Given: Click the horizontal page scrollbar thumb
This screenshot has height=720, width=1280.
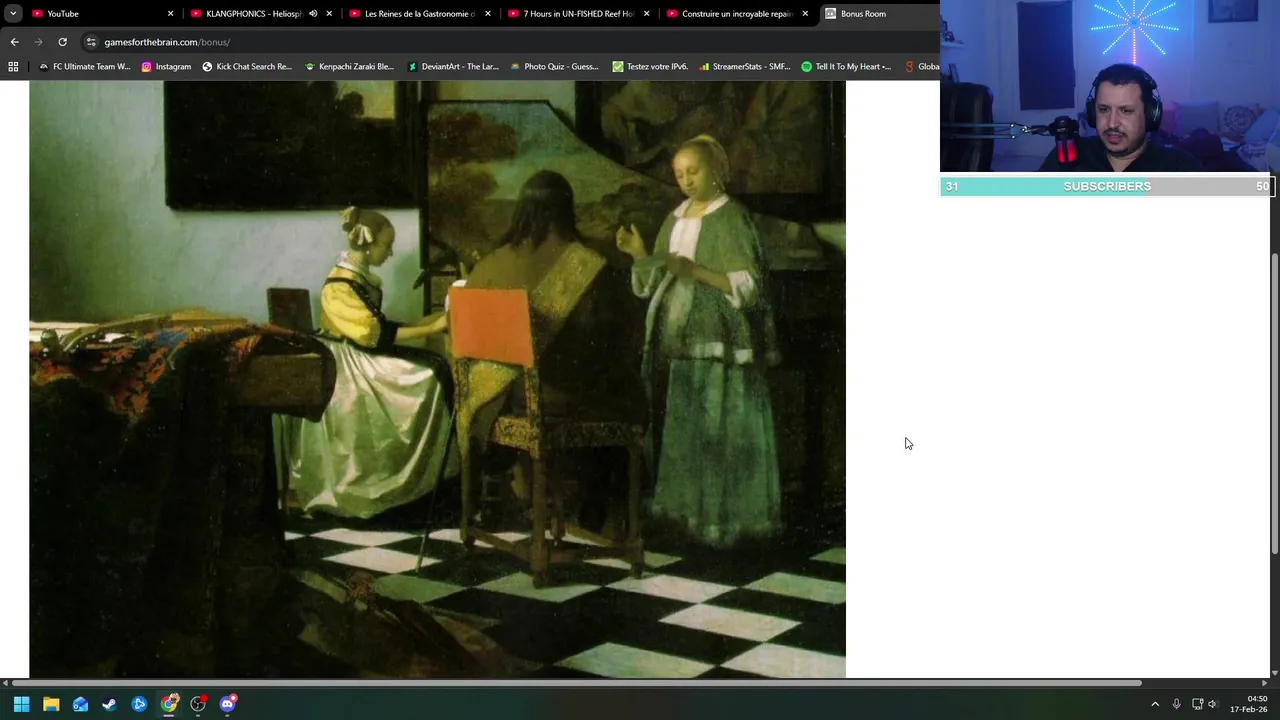Looking at the screenshot, I should (x=576, y=683).
